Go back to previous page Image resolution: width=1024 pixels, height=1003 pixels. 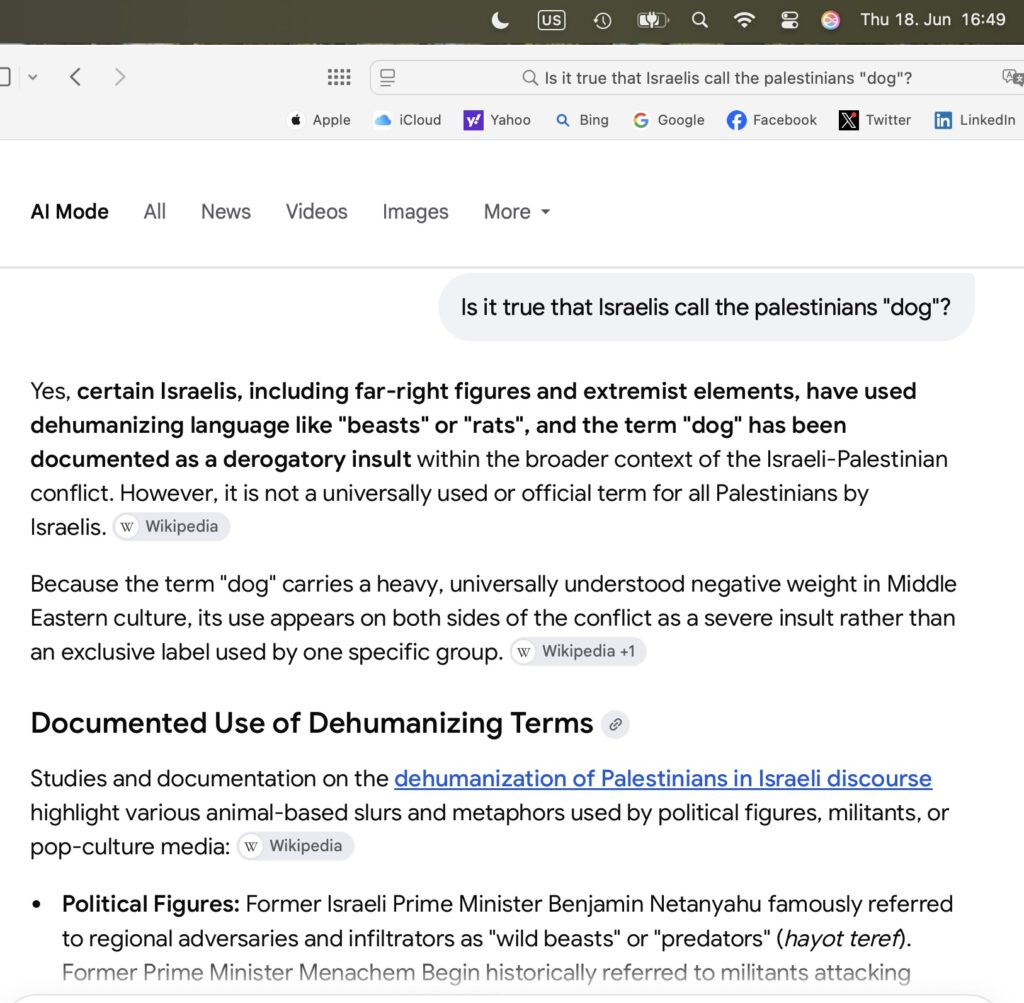pos(75,77)
